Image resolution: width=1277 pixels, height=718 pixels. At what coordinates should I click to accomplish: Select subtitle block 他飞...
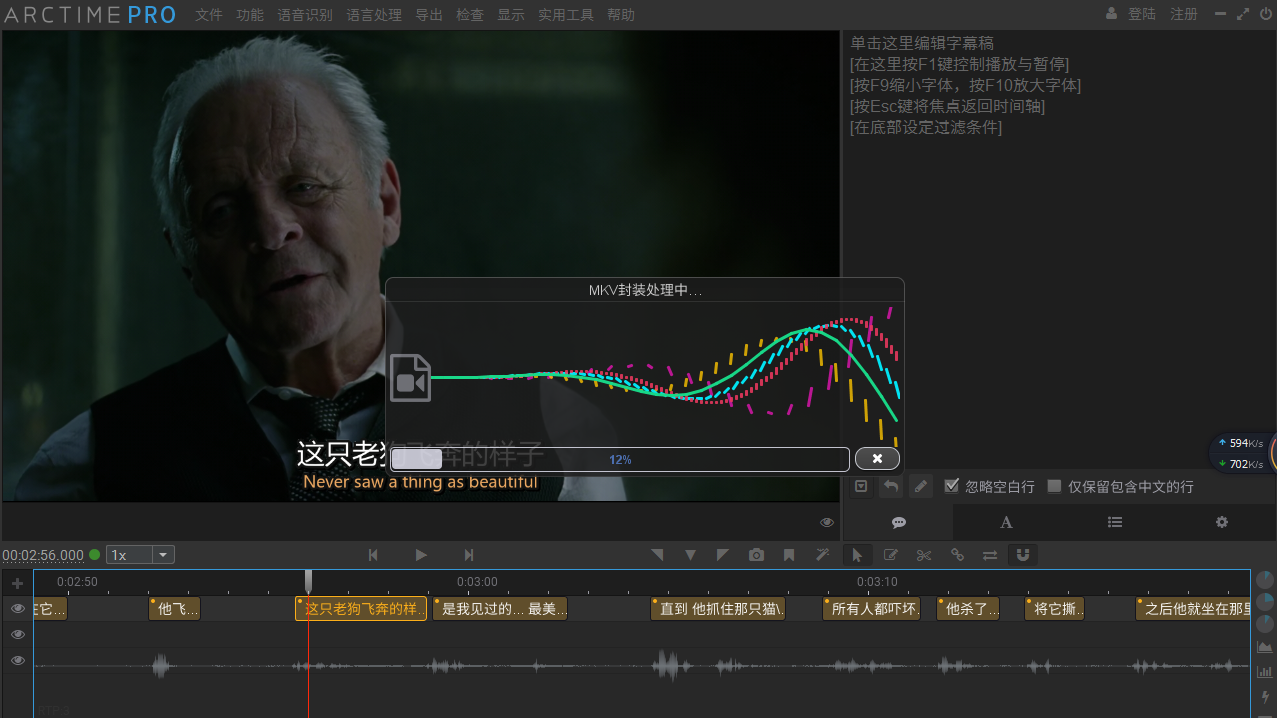click(175, 608)
